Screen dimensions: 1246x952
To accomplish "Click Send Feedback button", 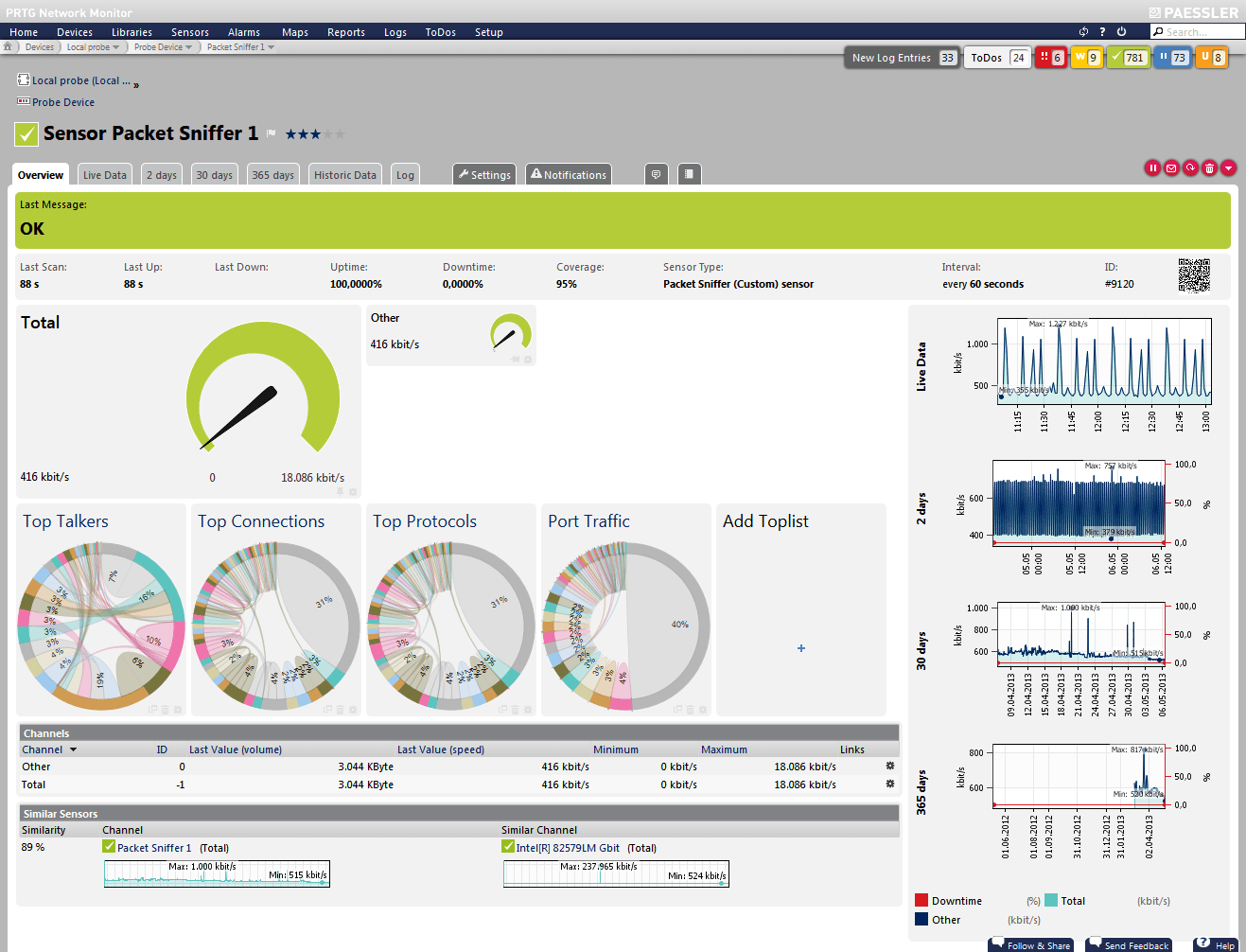I will (1129, 944).
